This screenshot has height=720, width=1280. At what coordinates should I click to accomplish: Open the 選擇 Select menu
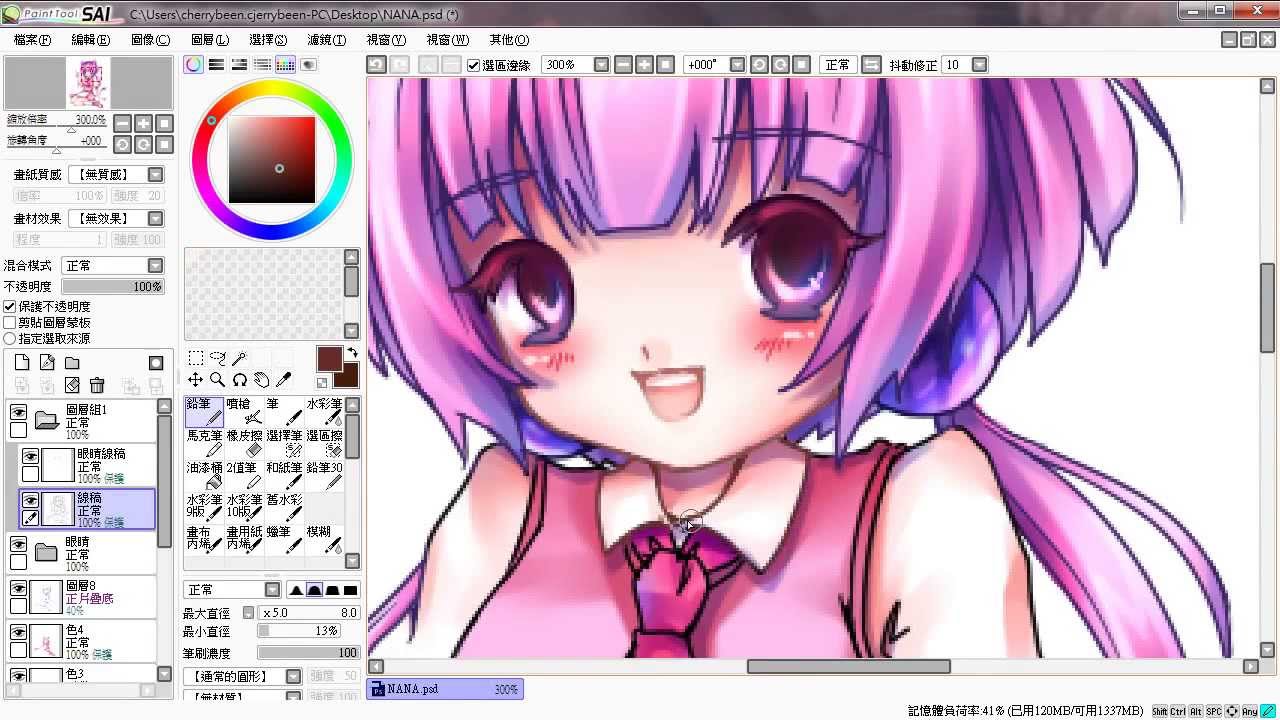tap(268, 40)
